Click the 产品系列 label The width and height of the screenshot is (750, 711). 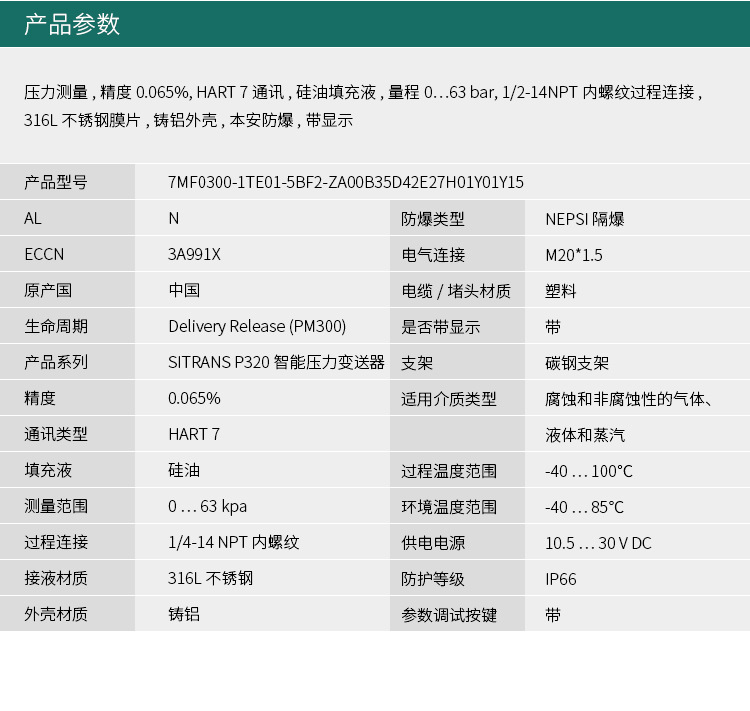point(56,362)
